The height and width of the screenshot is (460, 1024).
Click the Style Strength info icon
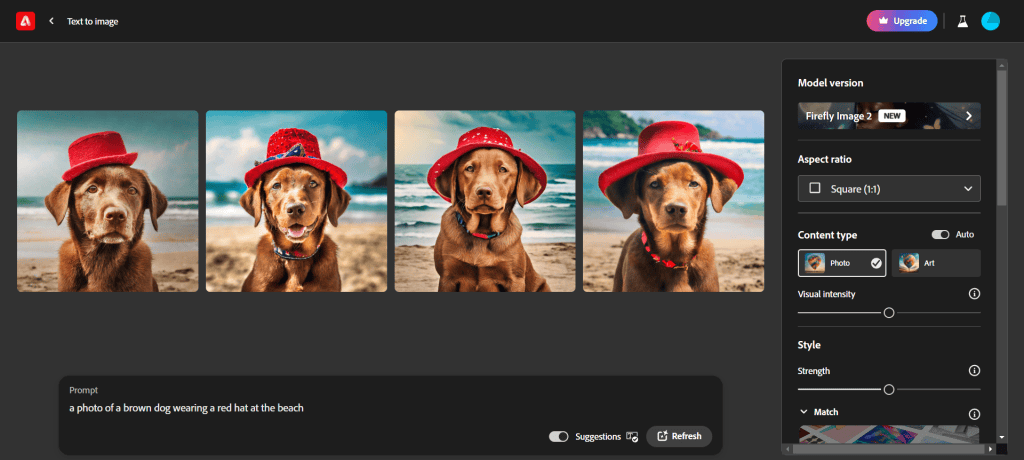point(974,370)
